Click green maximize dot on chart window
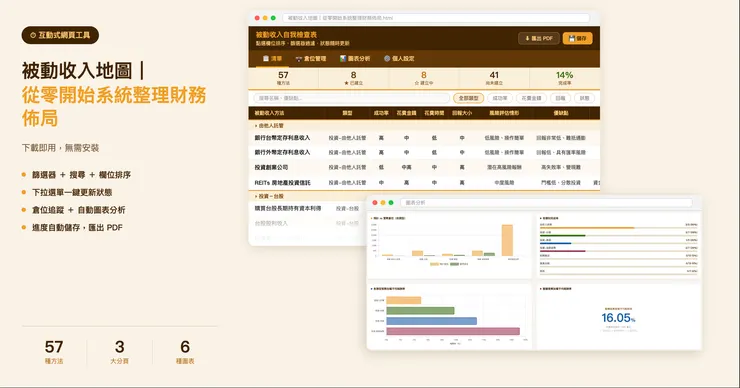This screenshot has height=388, width=740. (x=391, y=202)
